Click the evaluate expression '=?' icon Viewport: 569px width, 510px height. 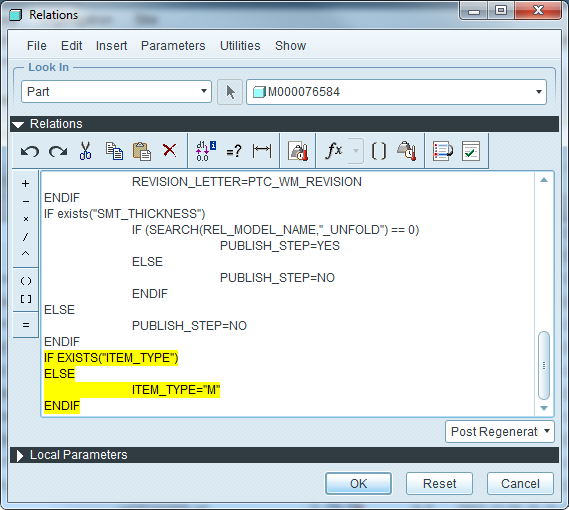[234, 151]
